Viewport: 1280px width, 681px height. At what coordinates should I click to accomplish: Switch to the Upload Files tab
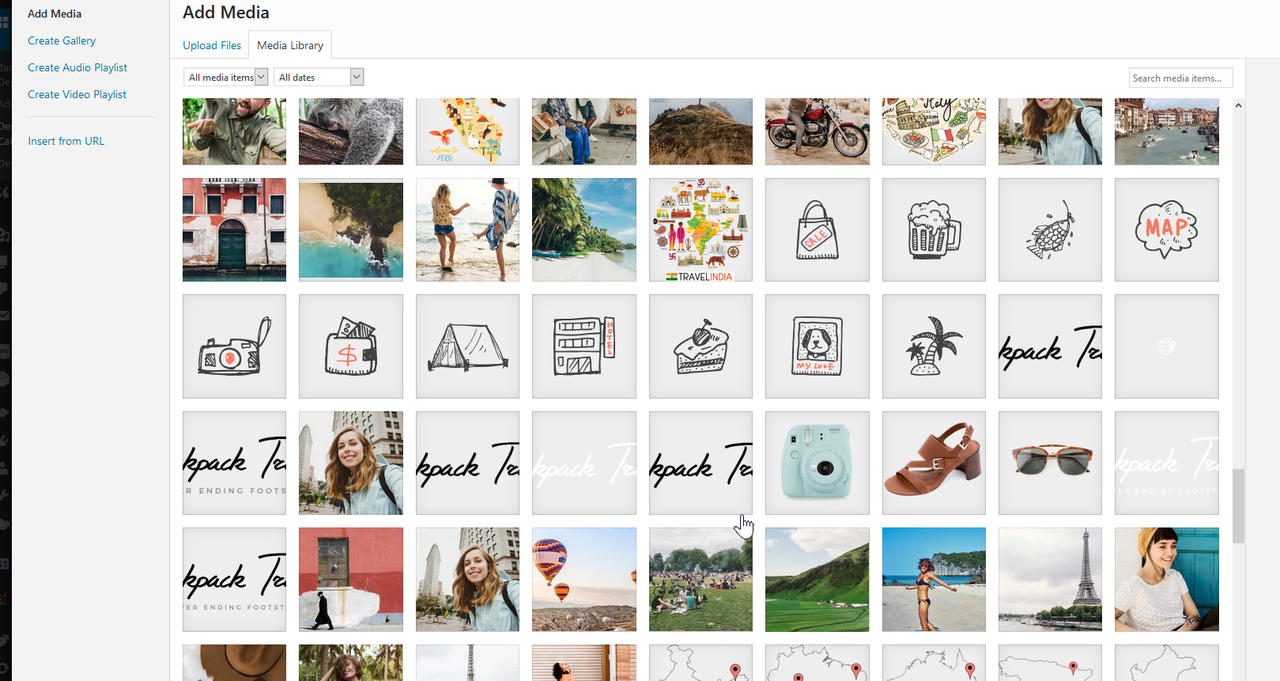212,45
